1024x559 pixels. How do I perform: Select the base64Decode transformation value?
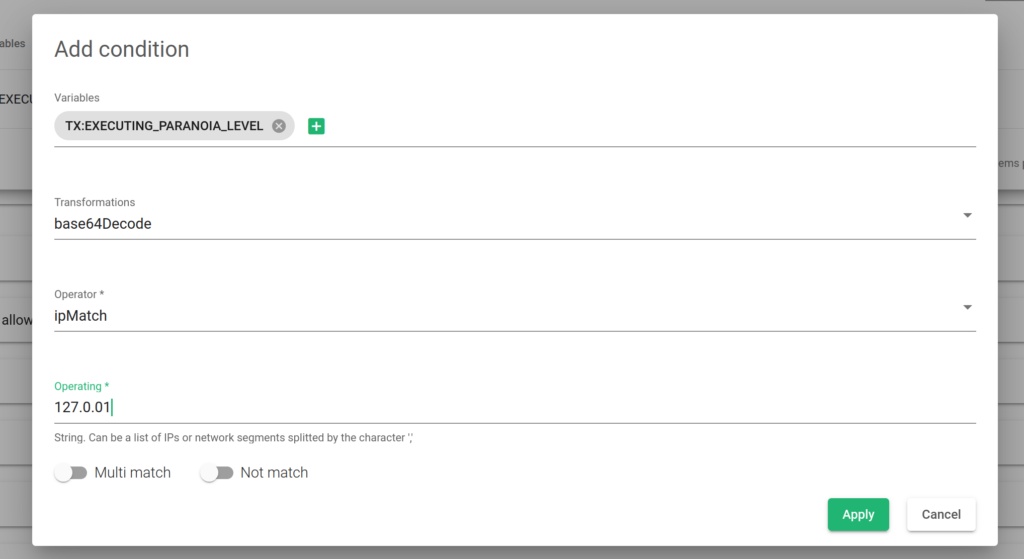tap(103, 224)
